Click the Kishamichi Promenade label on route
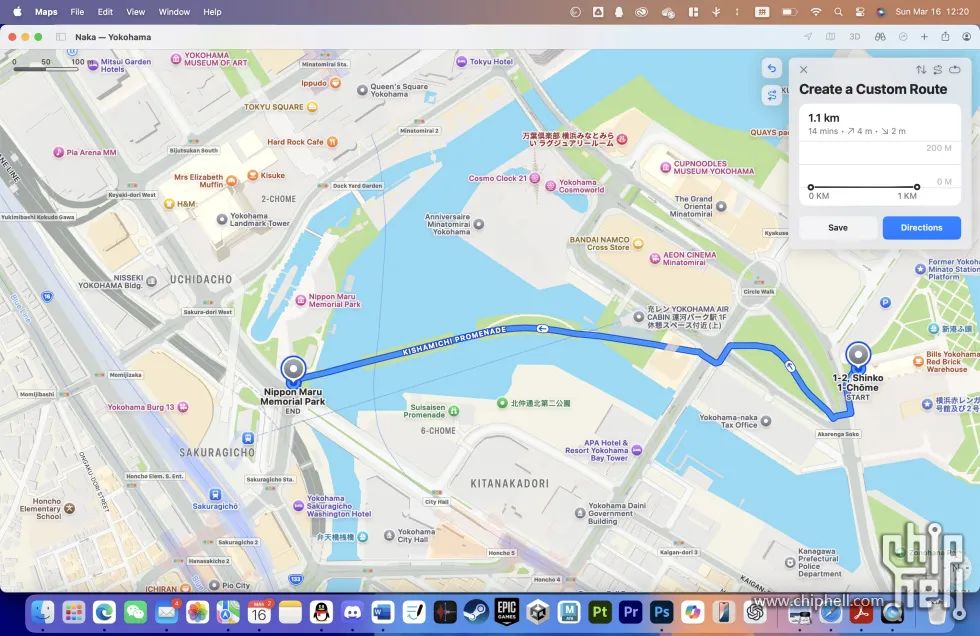Screen dimensions: 980x636 tap(454, 340)
